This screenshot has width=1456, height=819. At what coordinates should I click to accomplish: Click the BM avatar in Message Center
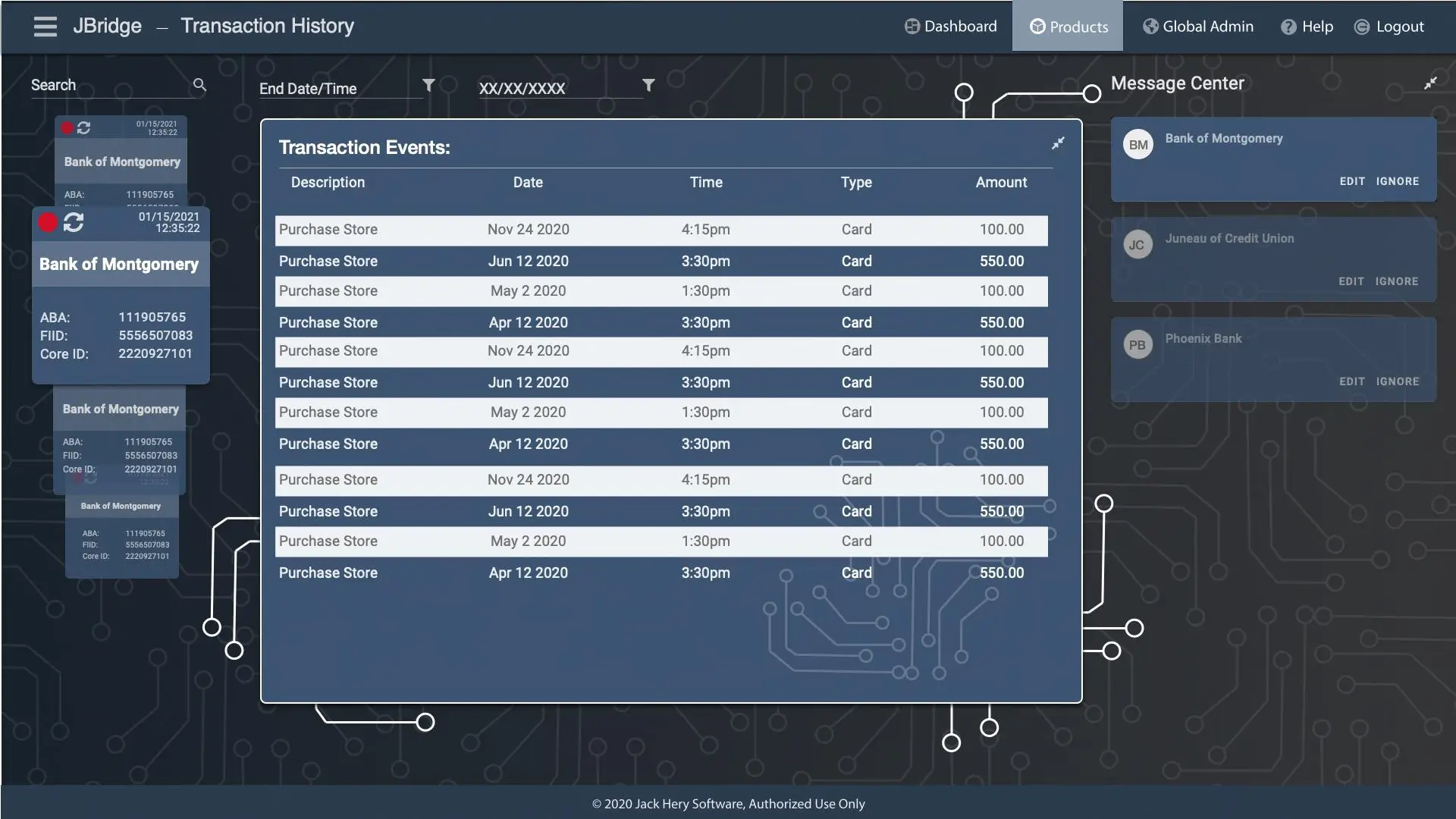pos(1137,145)
